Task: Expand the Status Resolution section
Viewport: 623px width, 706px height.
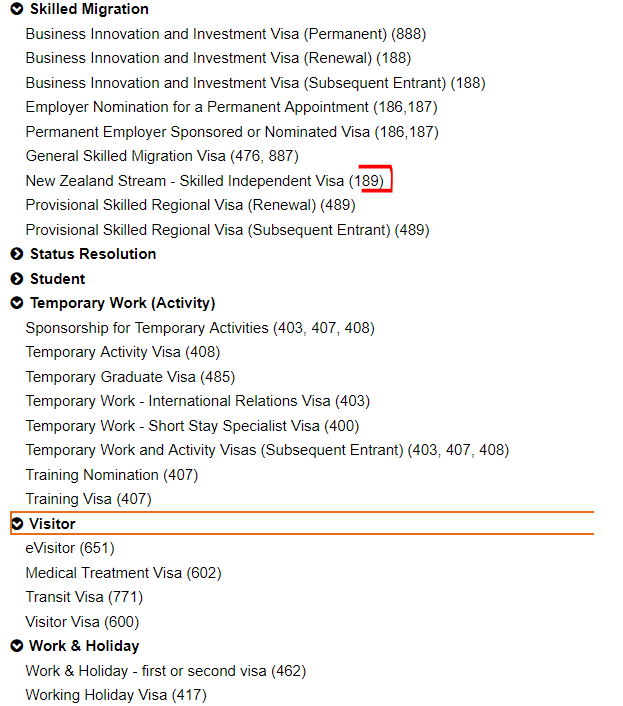Action: pos(17,254)
